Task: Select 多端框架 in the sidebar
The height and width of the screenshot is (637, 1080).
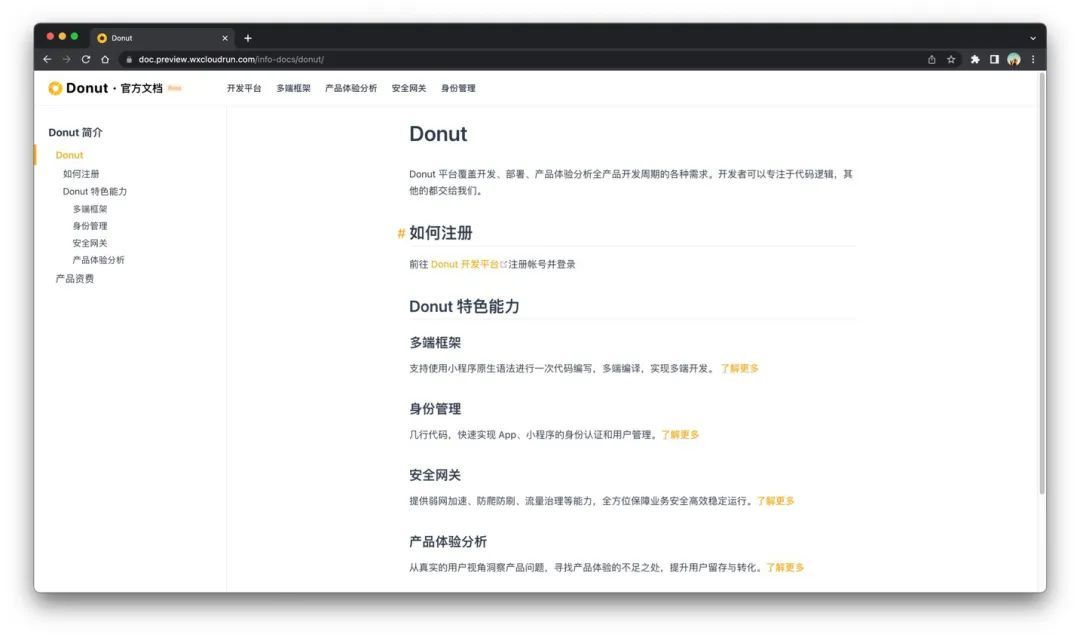Action: click(x=90, y=209)
